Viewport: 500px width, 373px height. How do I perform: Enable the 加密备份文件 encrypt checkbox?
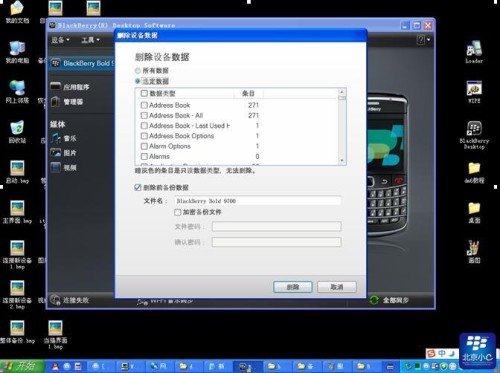[x=177, y=212]
